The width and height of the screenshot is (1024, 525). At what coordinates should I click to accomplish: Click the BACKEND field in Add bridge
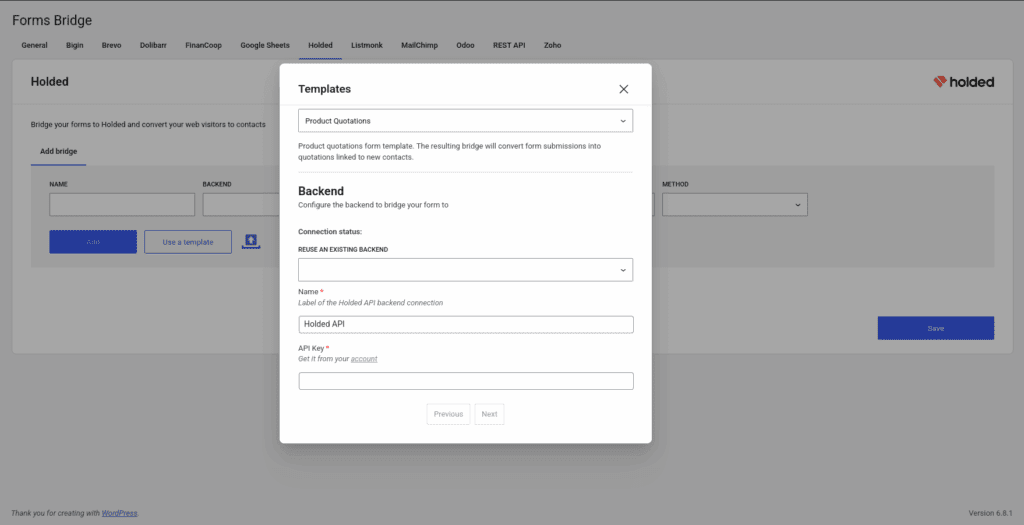[x=242, y=204]
